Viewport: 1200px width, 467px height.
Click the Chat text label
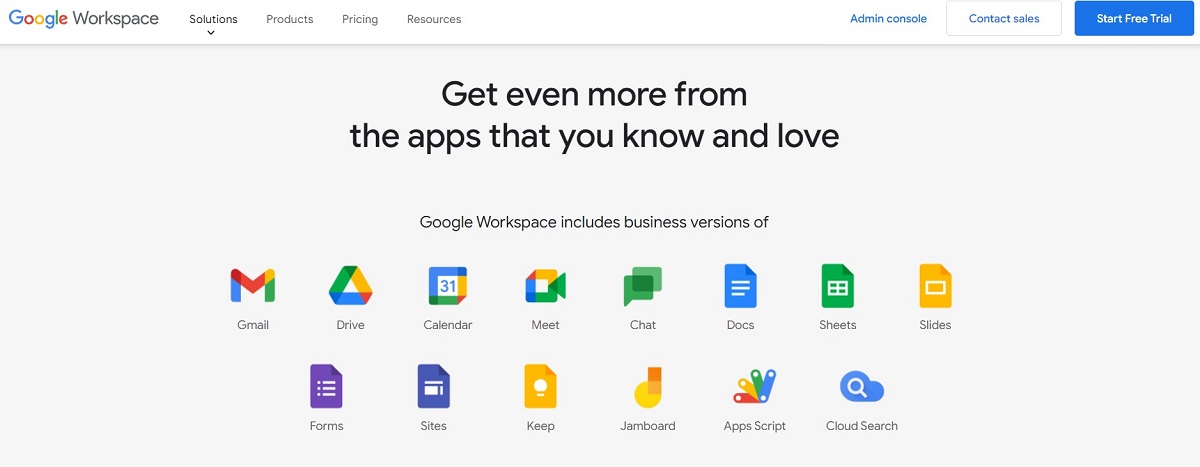tap(643, 325)
